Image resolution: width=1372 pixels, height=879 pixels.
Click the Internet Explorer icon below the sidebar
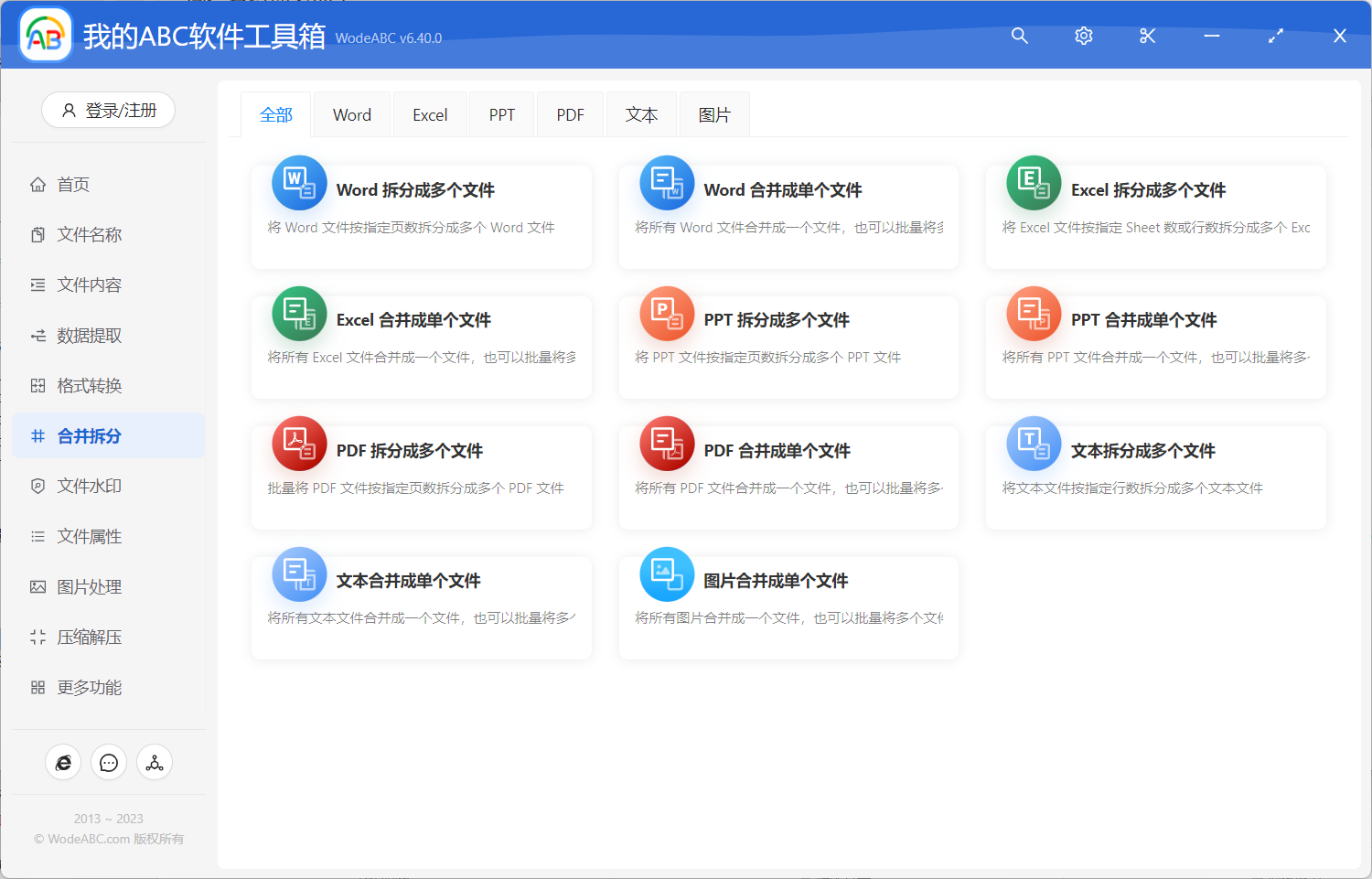coord(63,762)
